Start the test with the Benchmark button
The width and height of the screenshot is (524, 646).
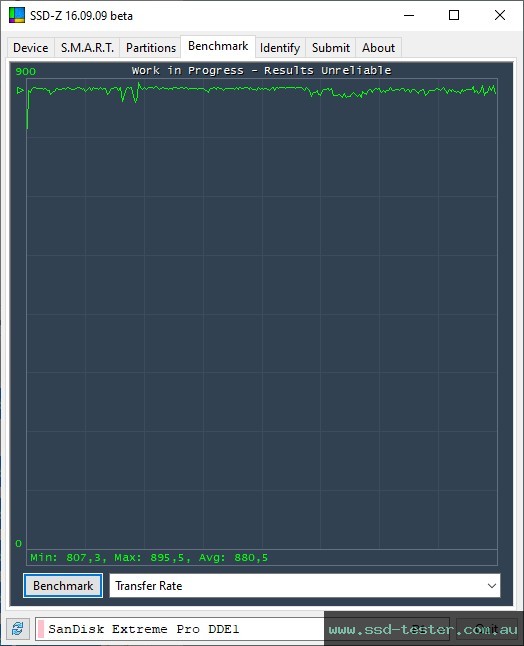[63, 585]
